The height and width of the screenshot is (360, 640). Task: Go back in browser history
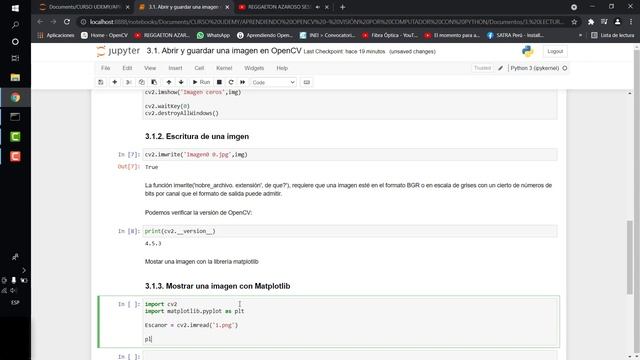[x=40, y=22]
